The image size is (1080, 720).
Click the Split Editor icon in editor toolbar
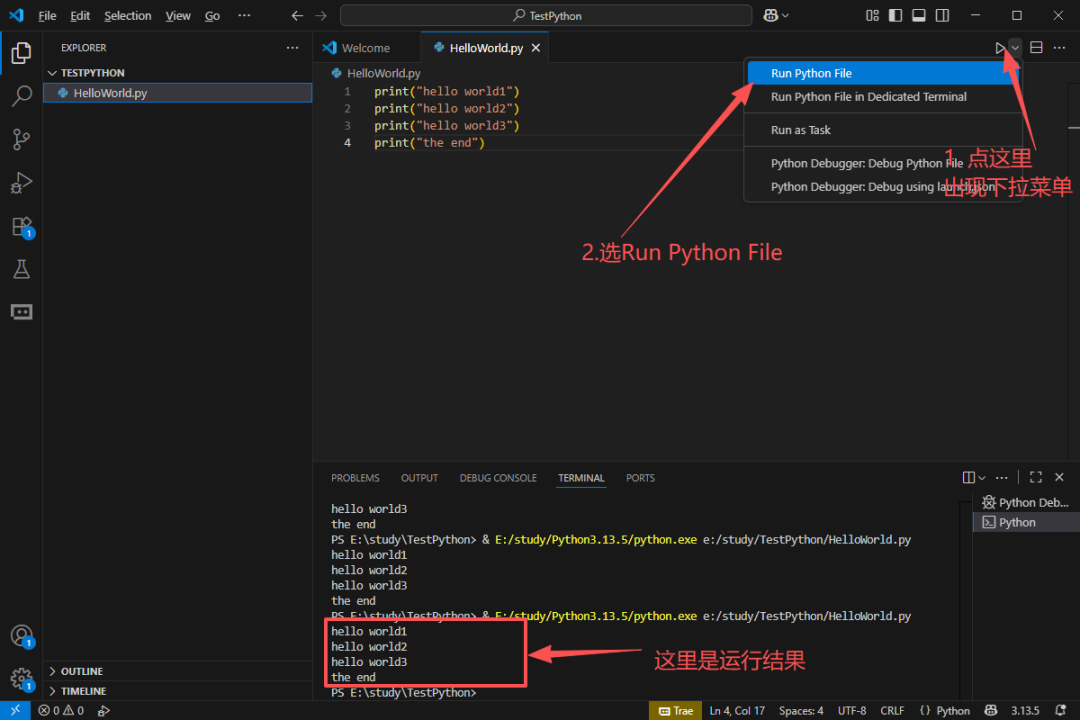click(x=1036, y=48)
